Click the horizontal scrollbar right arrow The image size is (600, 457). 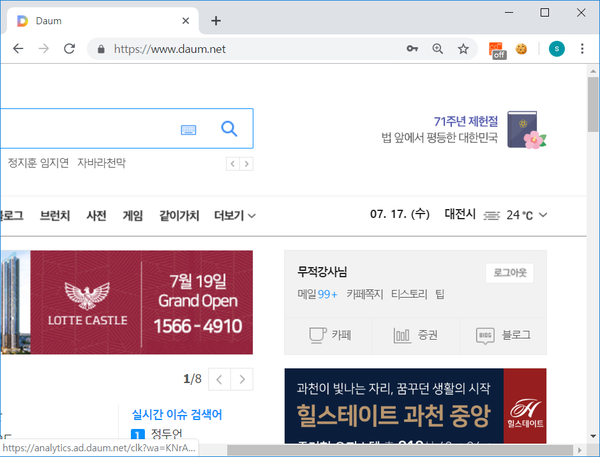[x=580, y=450]
